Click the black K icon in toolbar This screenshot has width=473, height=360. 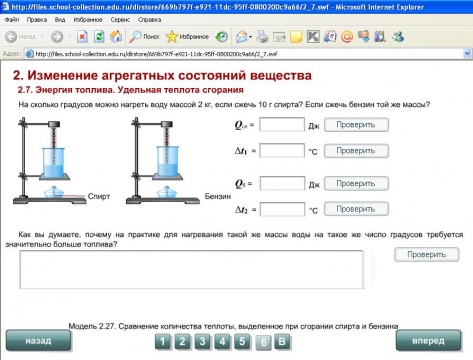pyautogui.click(x=313, y=36)
